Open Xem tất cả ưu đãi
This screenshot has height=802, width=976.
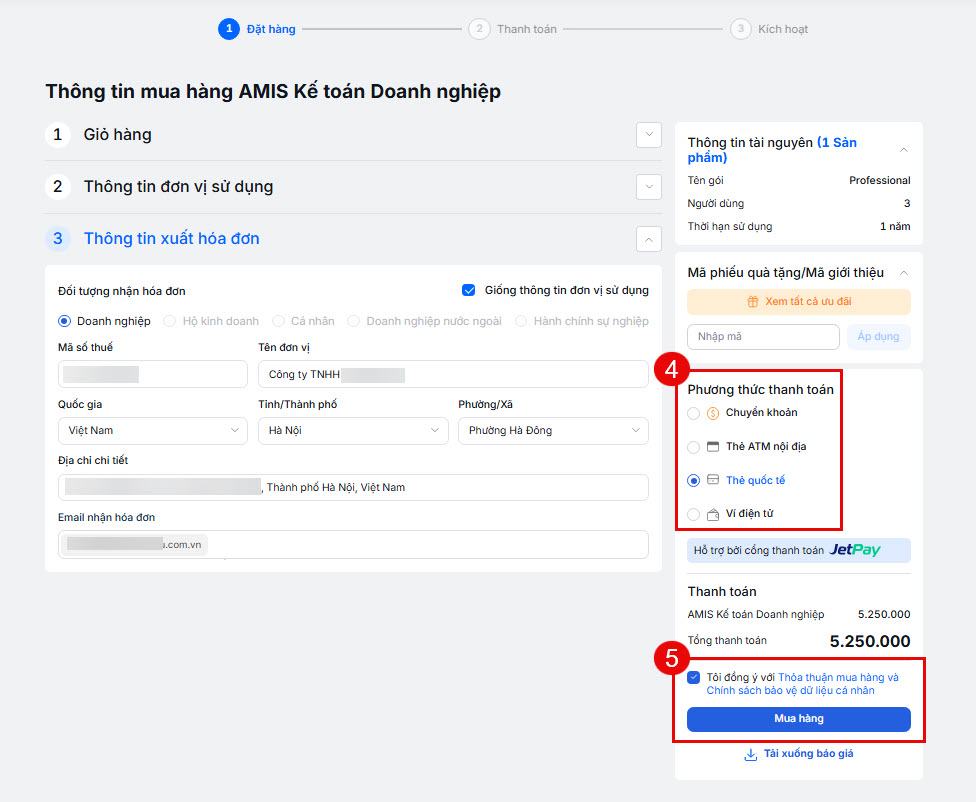[x=799, y=302]
